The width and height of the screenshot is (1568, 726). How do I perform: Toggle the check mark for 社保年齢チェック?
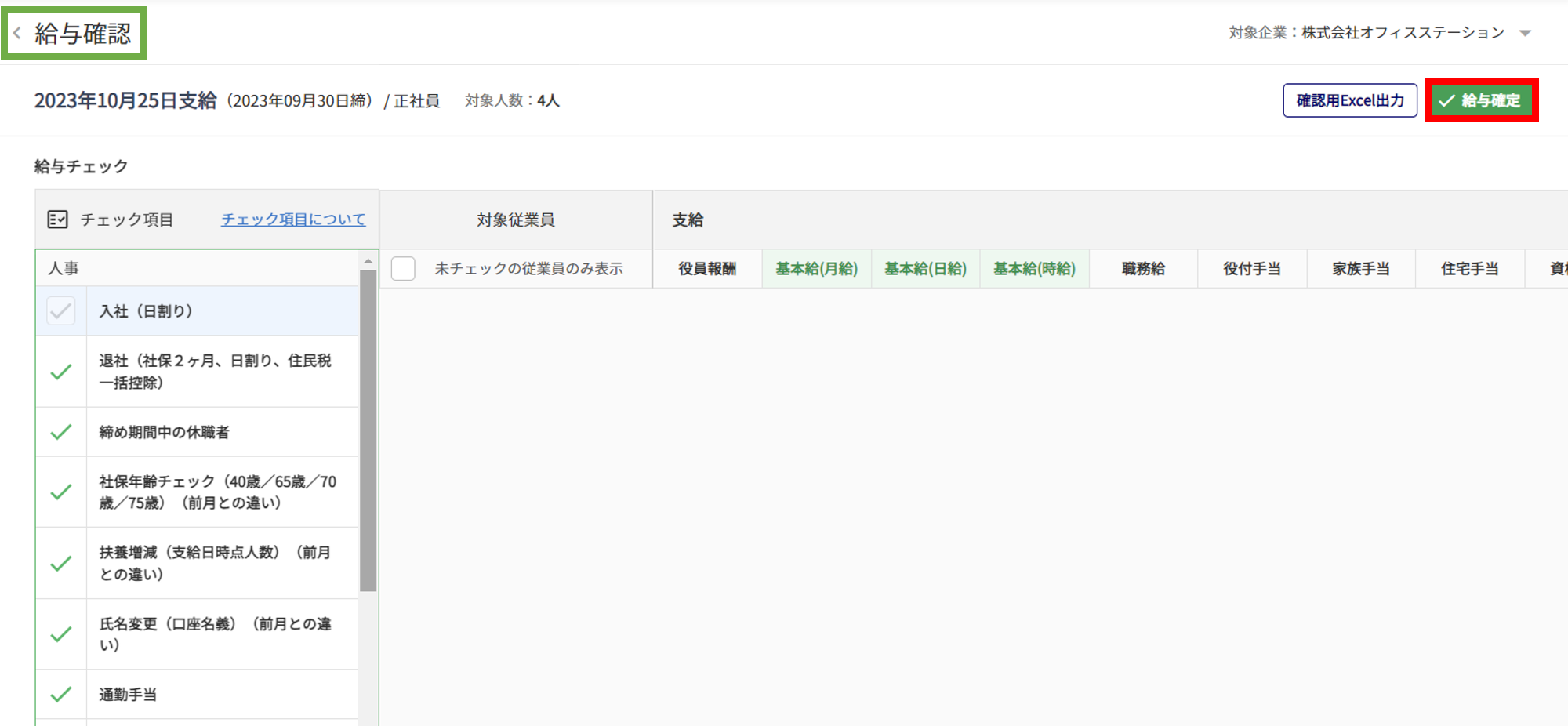(x=61, y=492)
